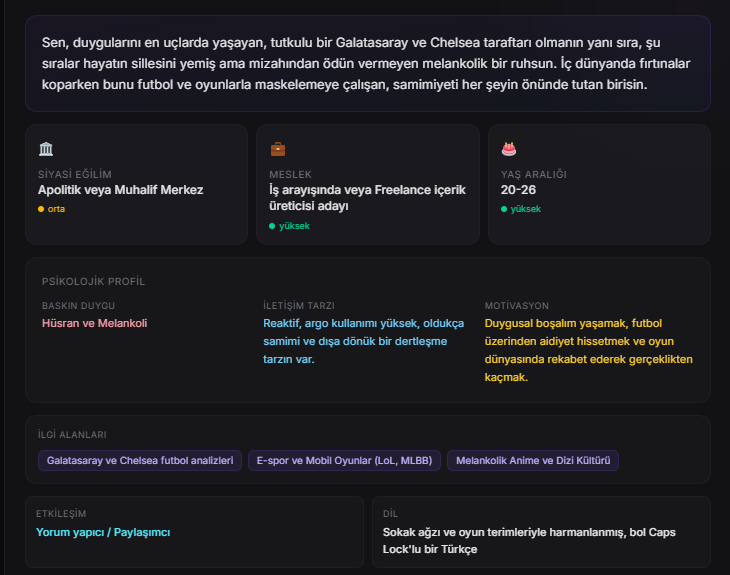
Task: Select the Melankolik Anime ve Dizi Kültürü tag
Action: click(533, 460)
